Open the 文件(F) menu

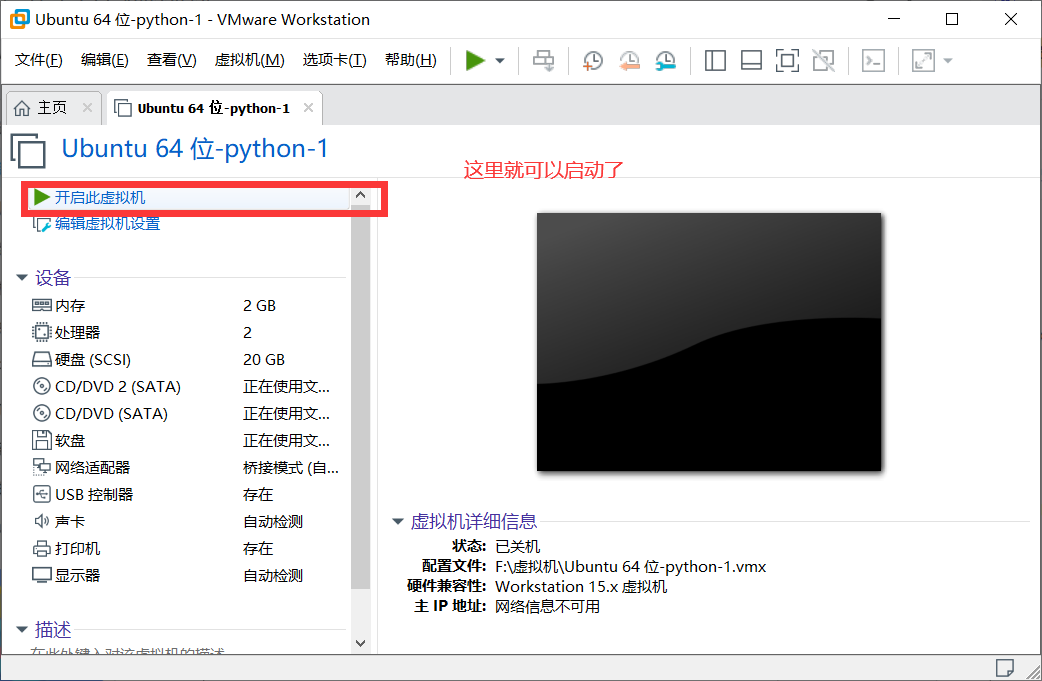(39, 60)
